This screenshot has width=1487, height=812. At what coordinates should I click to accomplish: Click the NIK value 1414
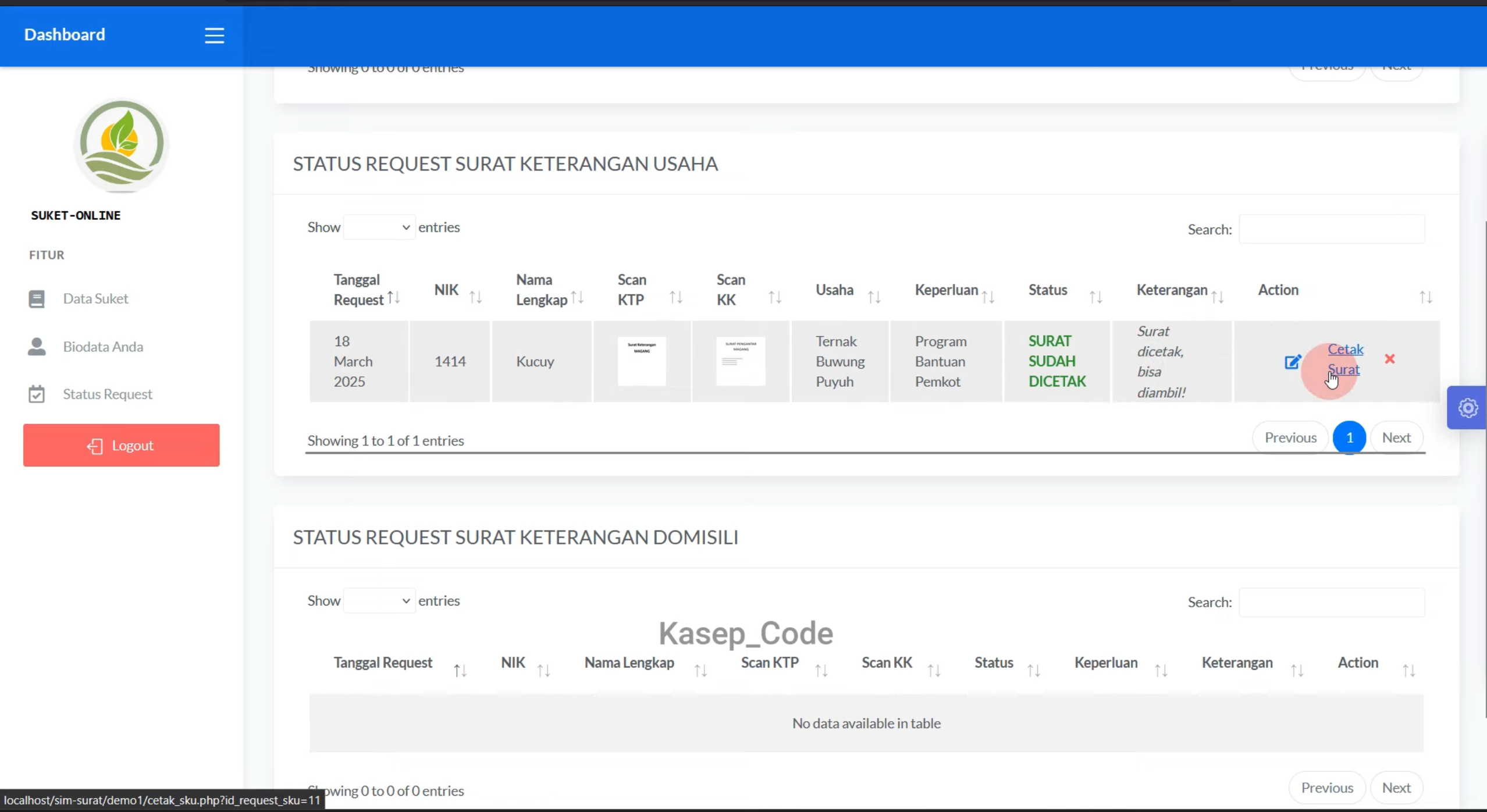450,361
